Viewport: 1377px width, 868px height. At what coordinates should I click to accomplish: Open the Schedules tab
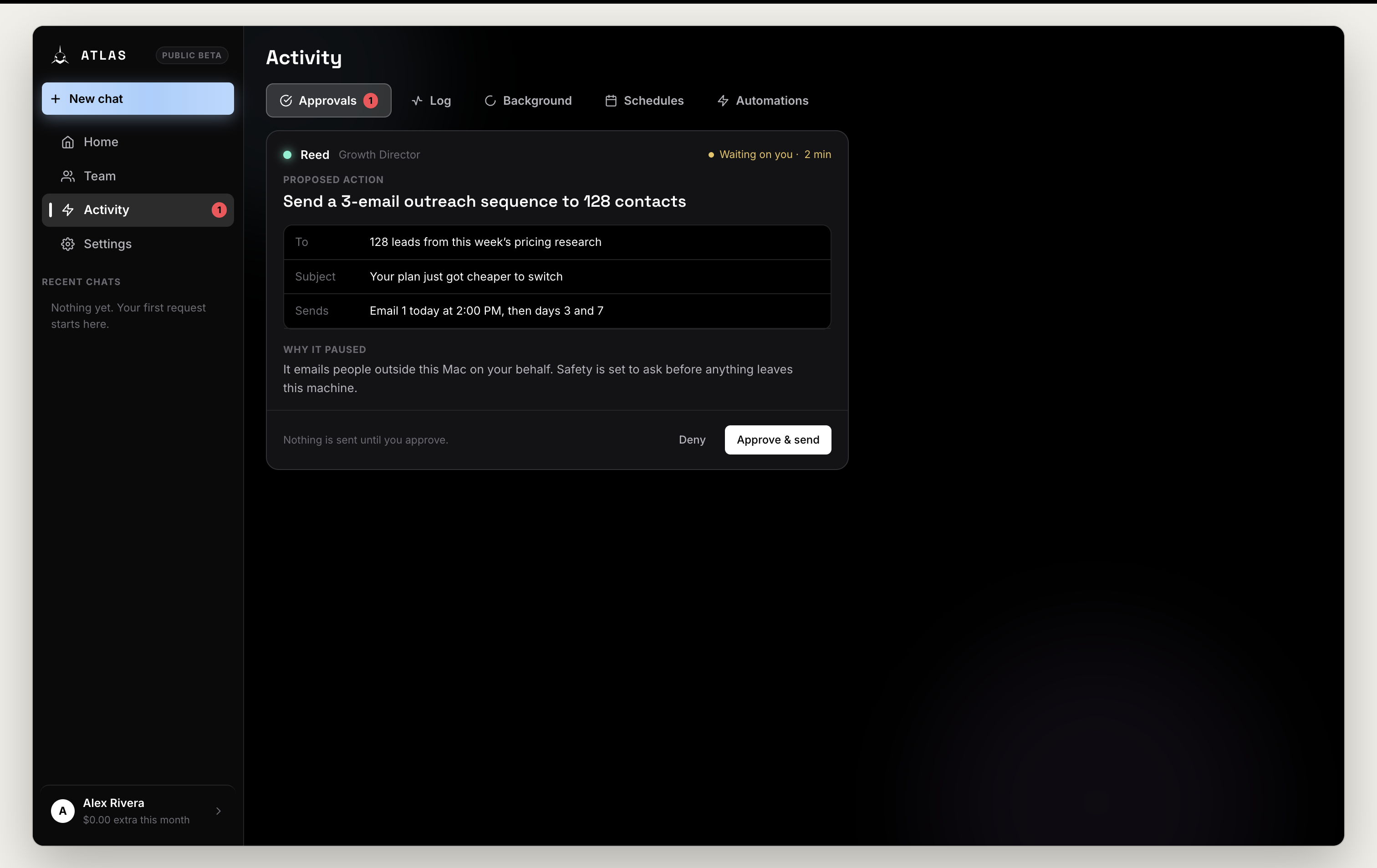[644, 101]
